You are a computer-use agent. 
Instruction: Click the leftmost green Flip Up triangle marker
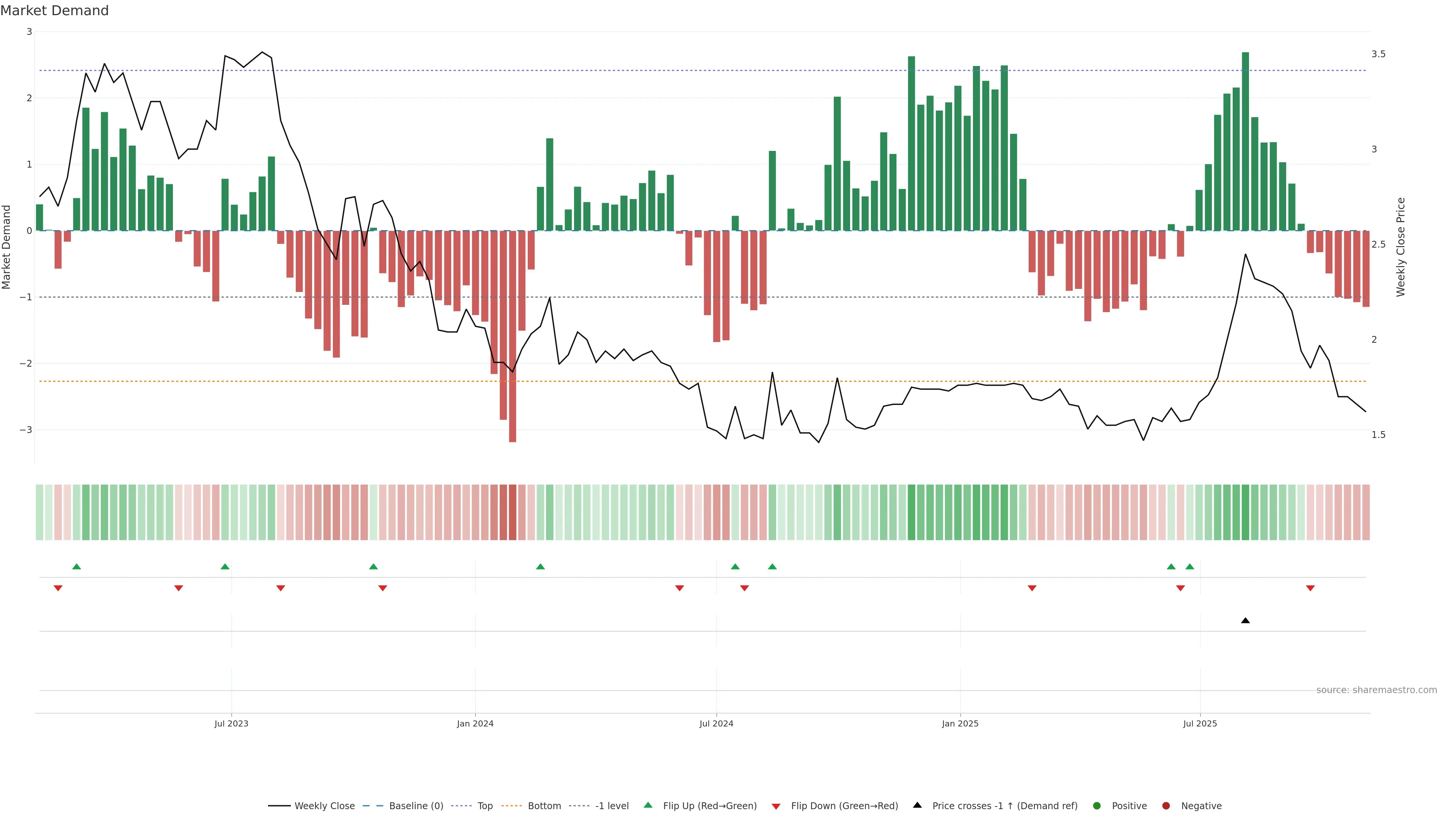(x=77, y=566)
